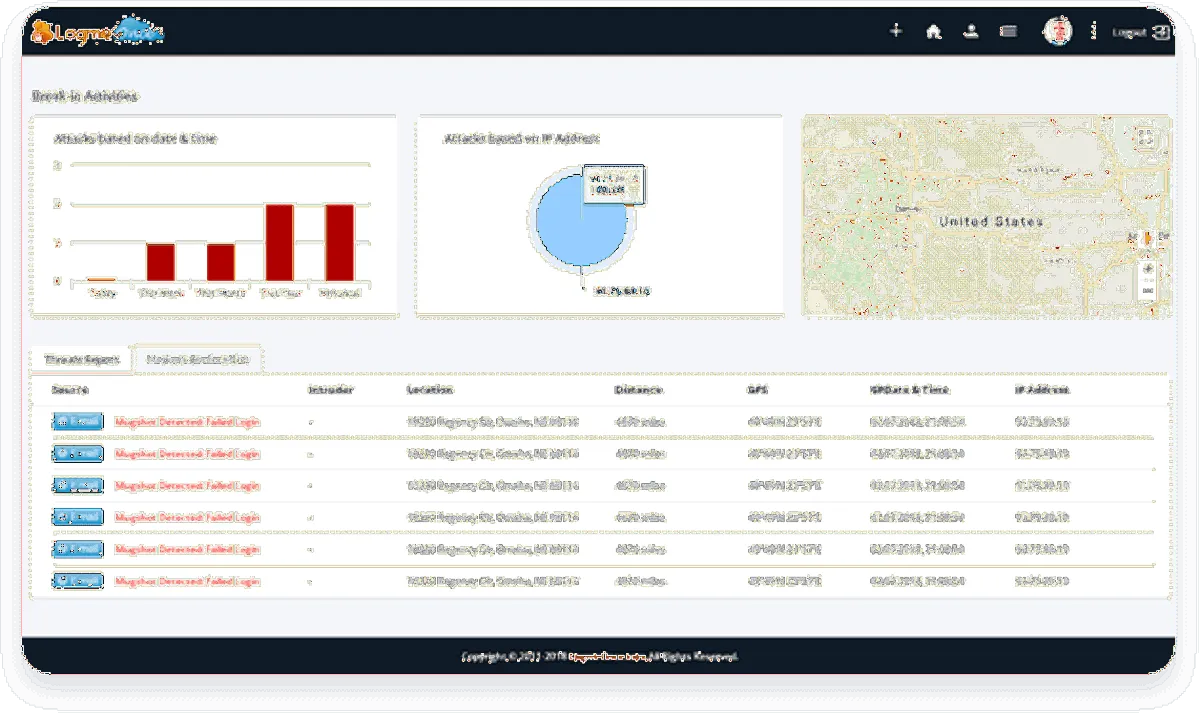Click the plus add icon in header
1200x714 pixels.
[896, 31]
